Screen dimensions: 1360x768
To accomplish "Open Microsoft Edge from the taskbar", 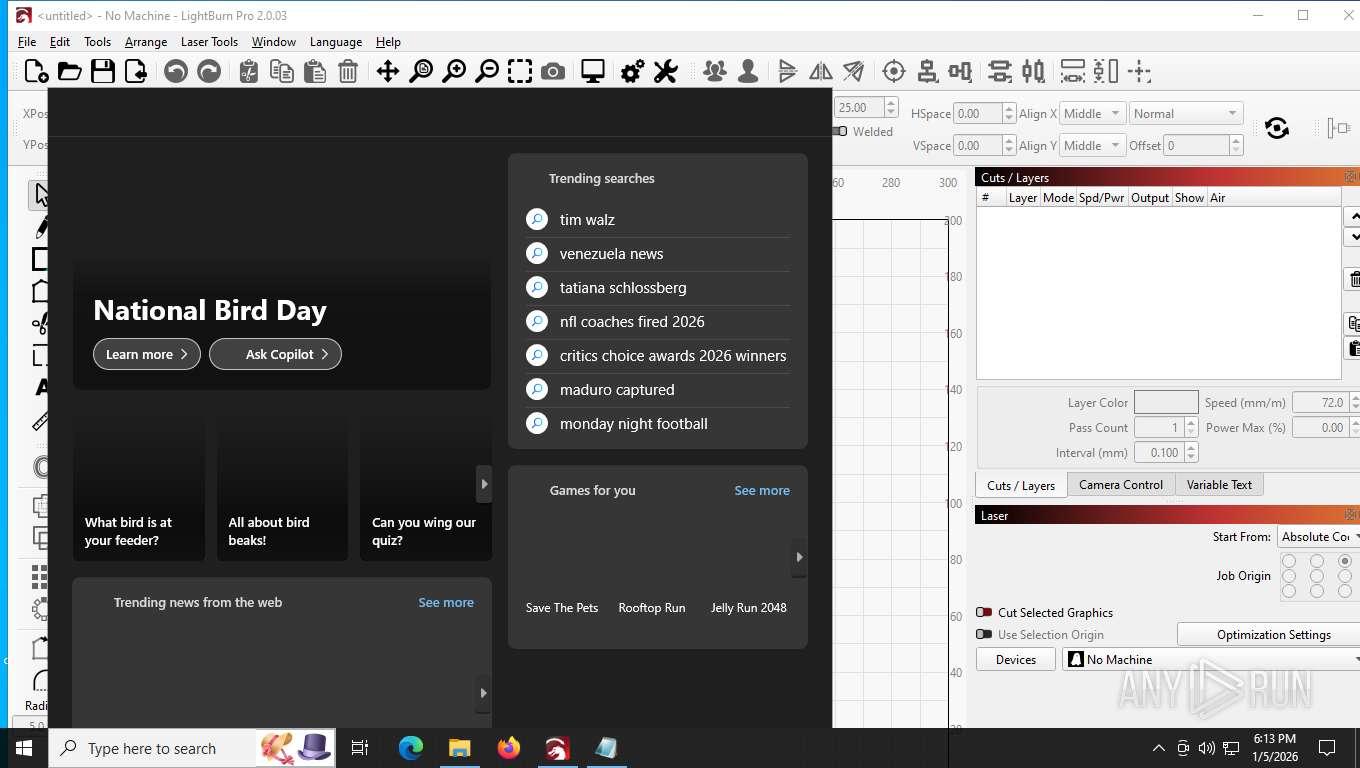I will pyautogui.click(x=411, y=748).
